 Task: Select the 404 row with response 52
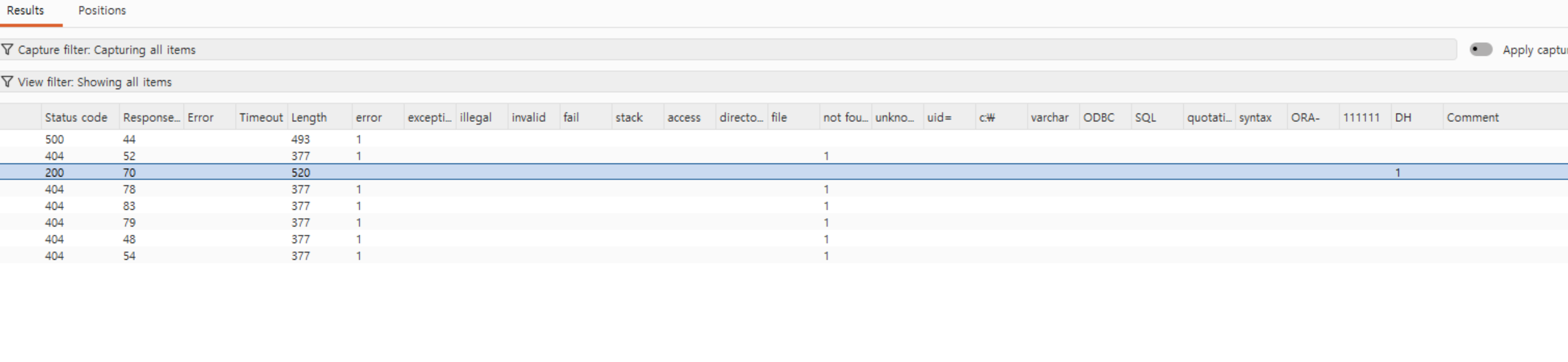tap(784, 156)
